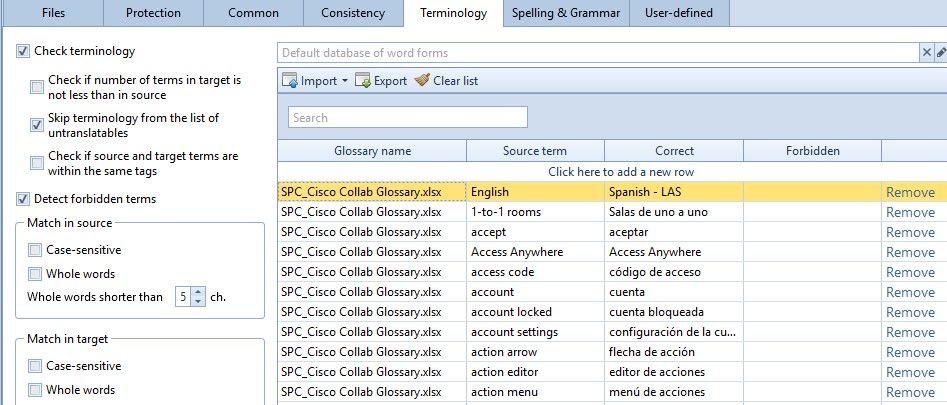947x405 pixels.
Task: Remove the Access Anywhere term row
Action: (910, 252)
